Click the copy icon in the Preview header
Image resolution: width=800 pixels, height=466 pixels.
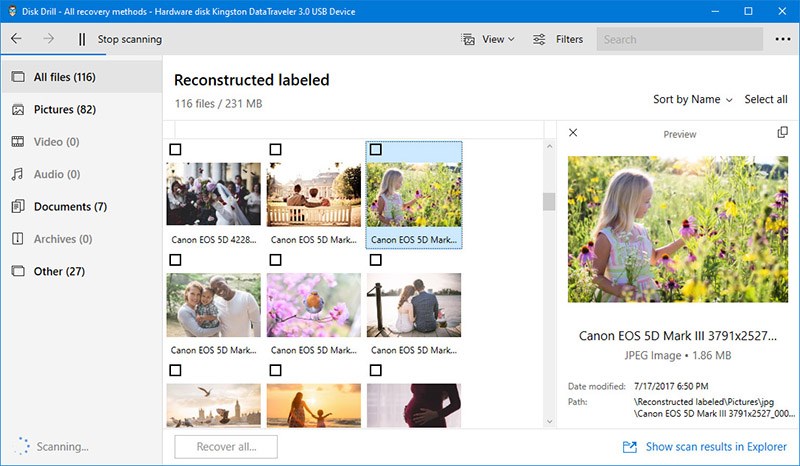click(782, 133)
